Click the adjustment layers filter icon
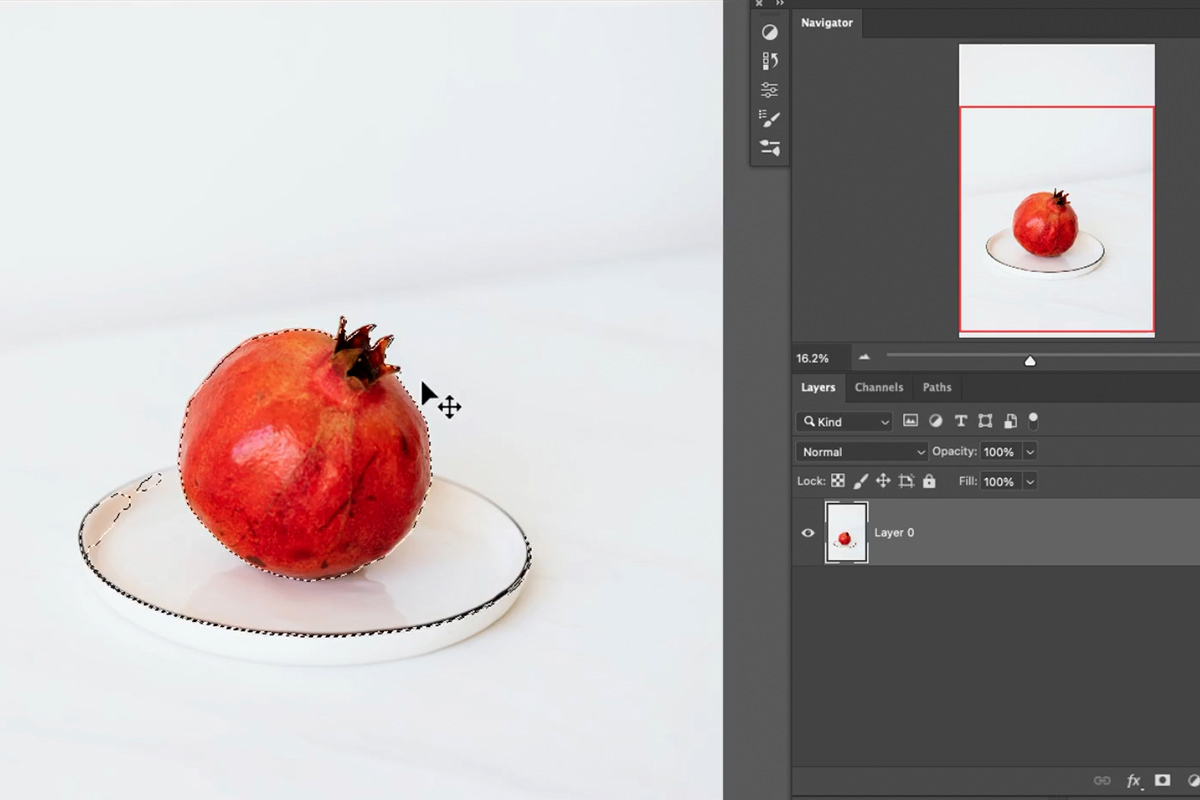Screen dimensions: 1200x800 (x=935, y=421)
